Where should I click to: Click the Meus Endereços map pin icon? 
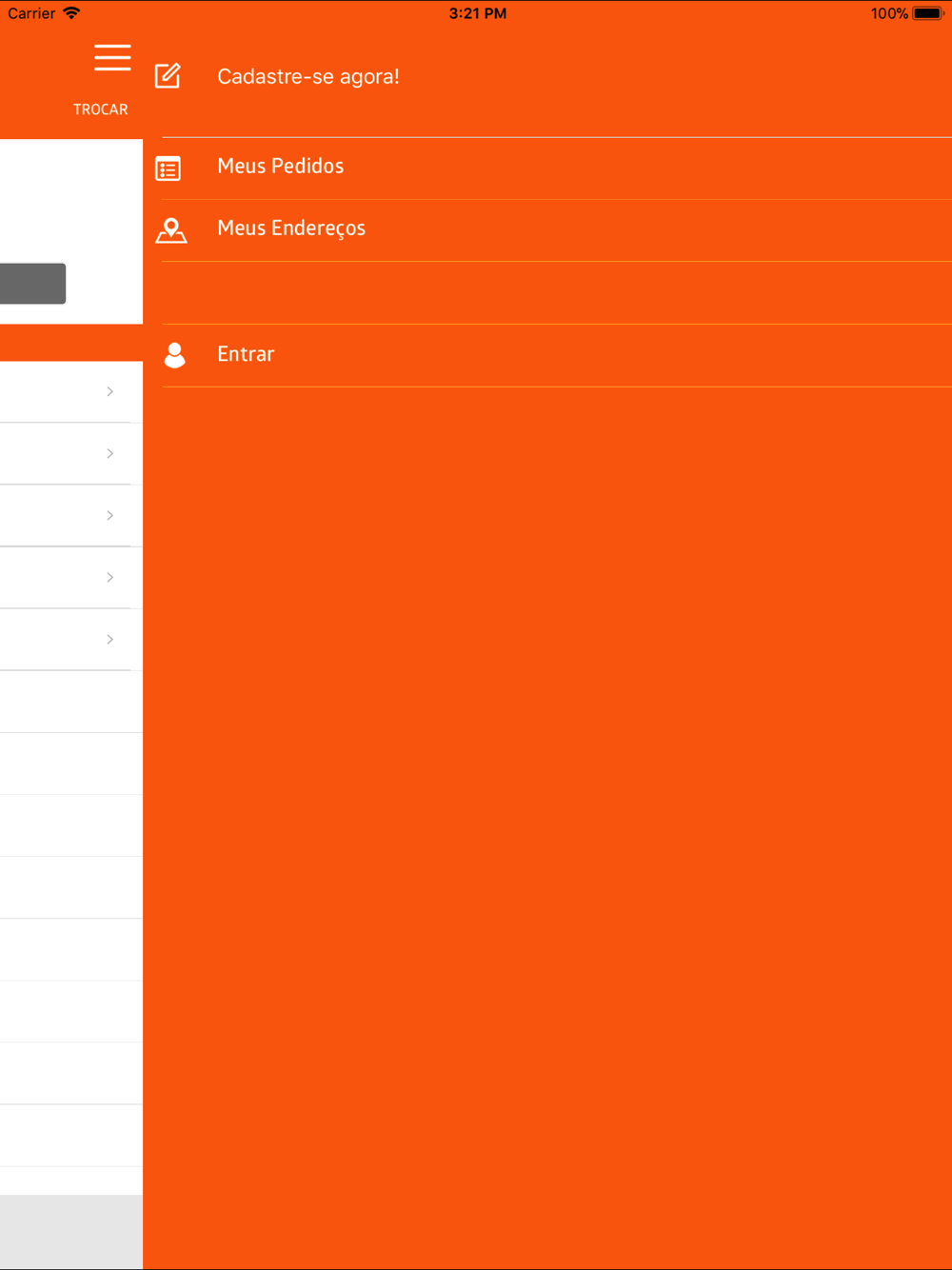(171, 230)
